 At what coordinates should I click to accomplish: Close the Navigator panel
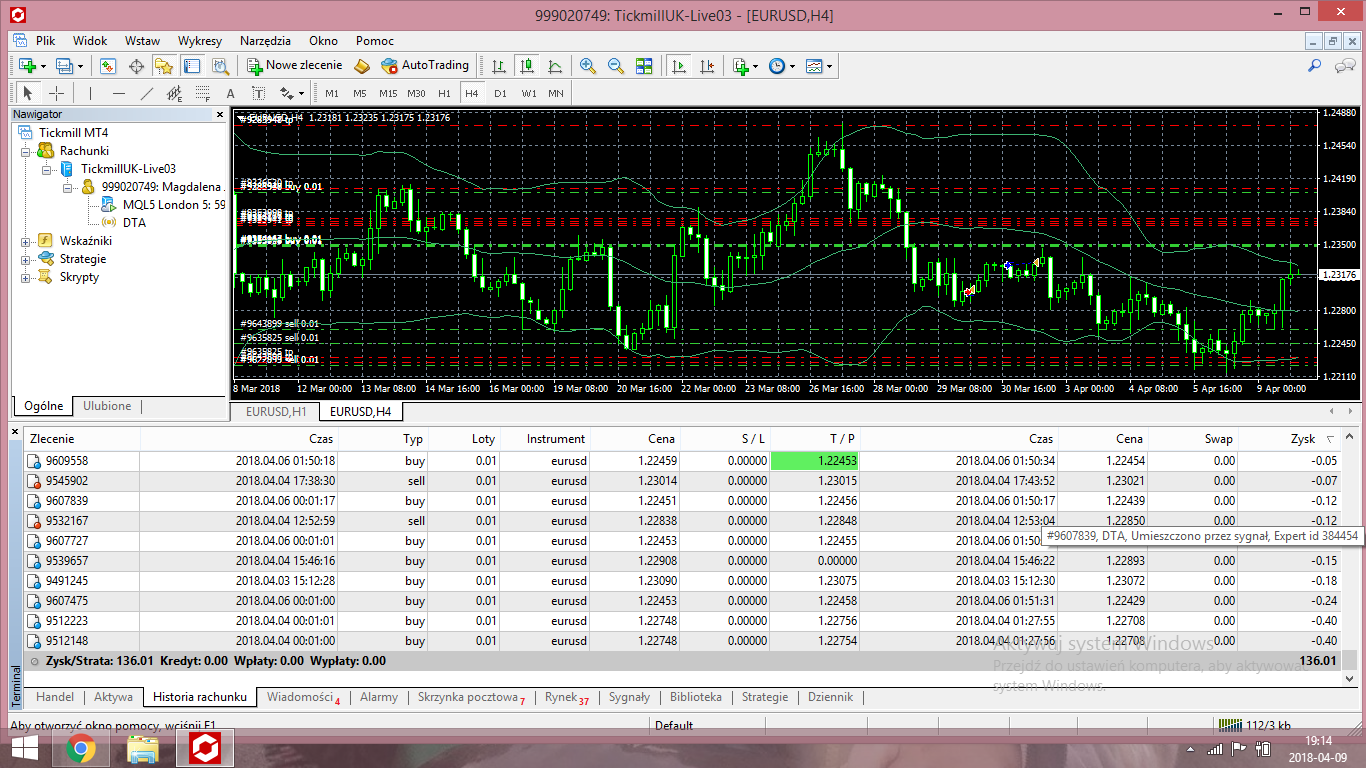coord(220,114)
